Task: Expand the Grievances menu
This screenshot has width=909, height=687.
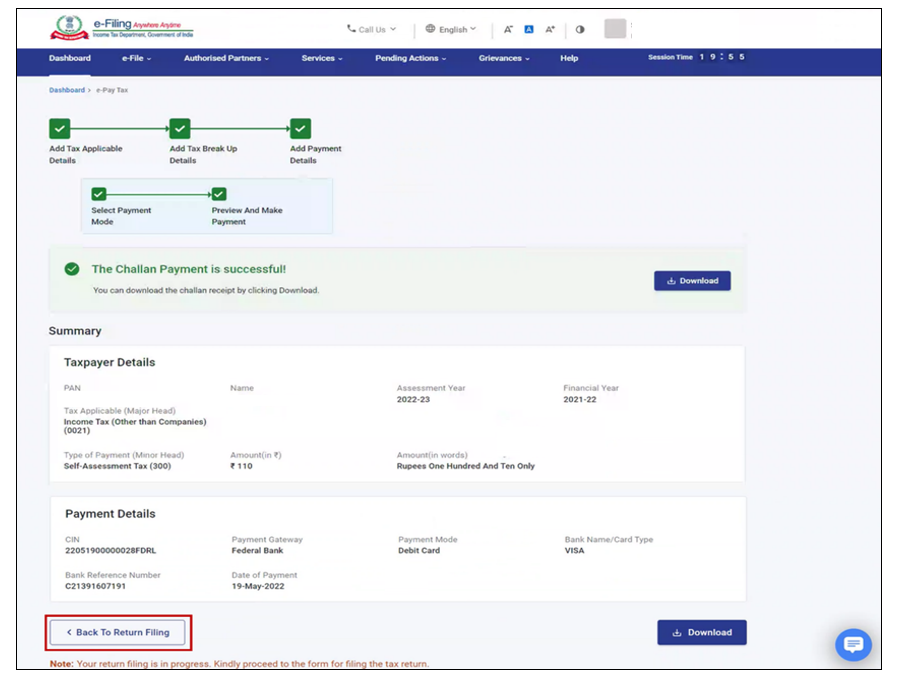Action: [504, 59]
